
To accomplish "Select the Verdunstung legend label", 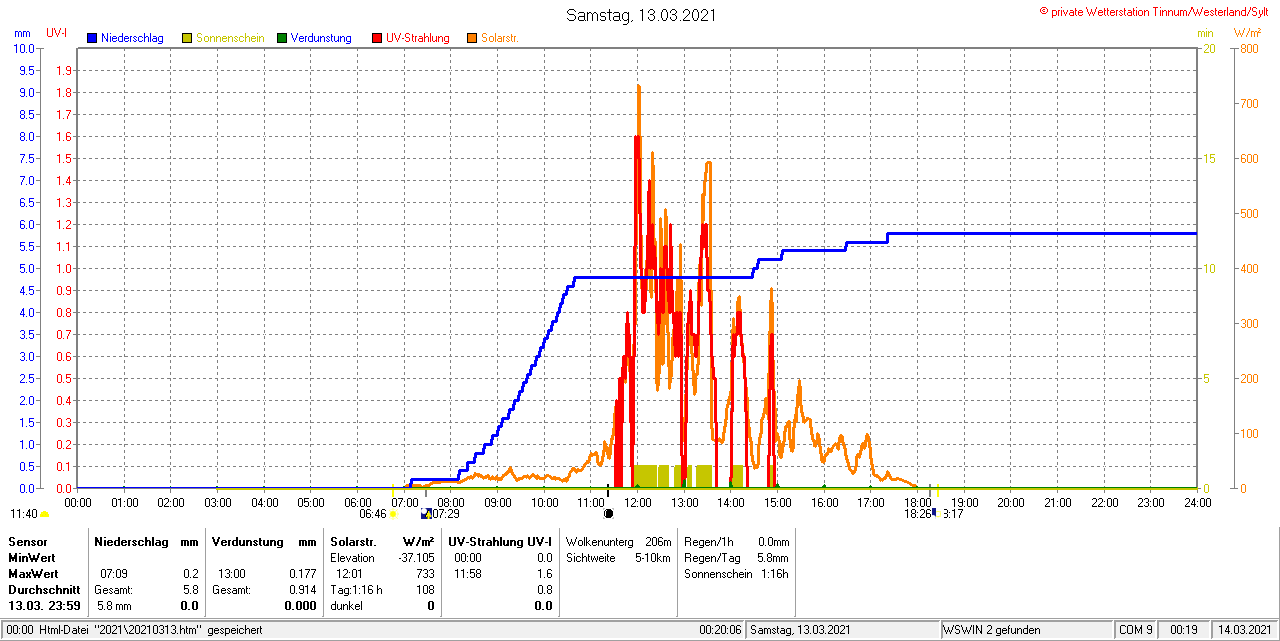I will (321, 38).
